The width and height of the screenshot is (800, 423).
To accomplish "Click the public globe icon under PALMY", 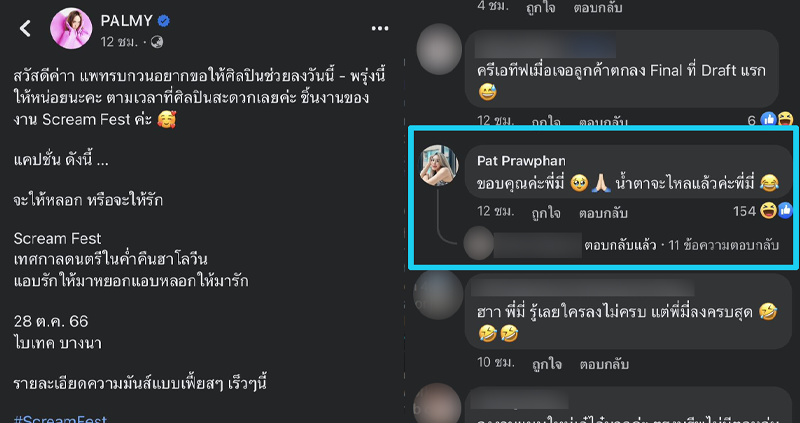I will point(157,42).
